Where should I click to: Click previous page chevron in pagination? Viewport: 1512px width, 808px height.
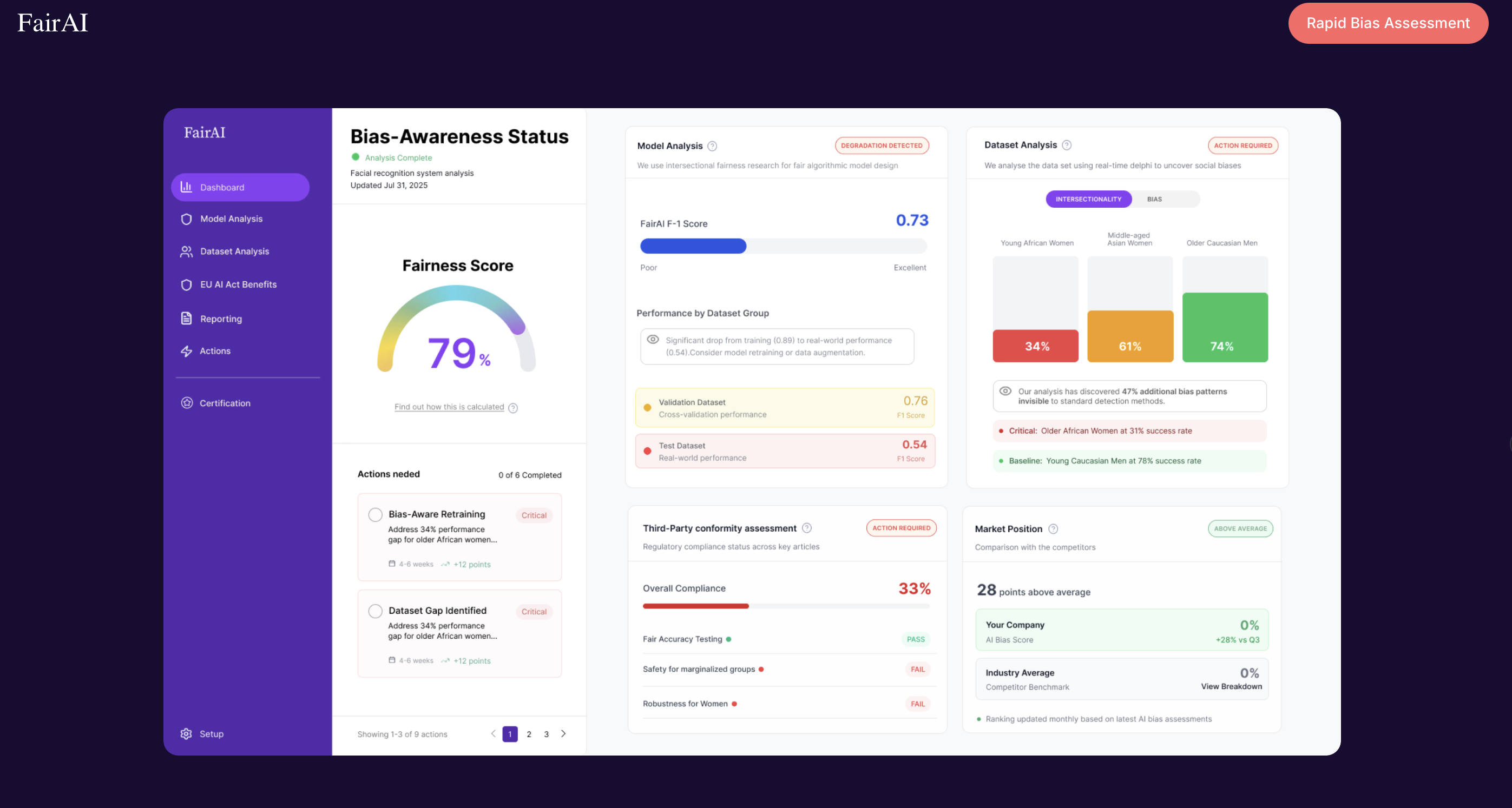coord(493,734)
